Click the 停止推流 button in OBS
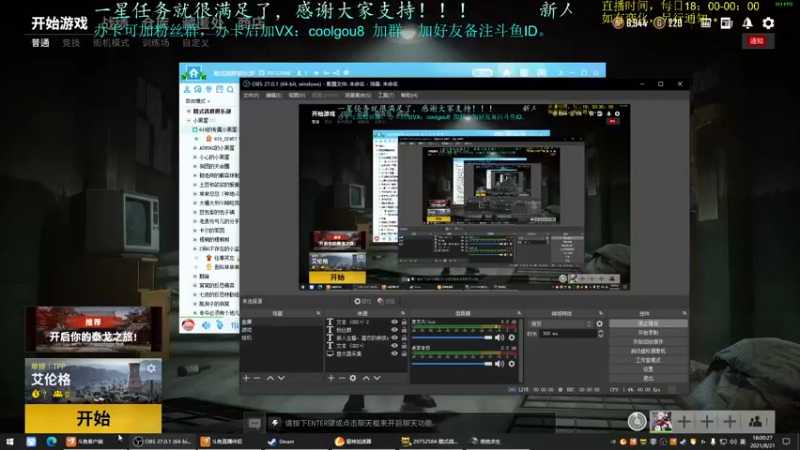This screenshot has height=450, width=800. pyautogui.click(x=648, y=323)
